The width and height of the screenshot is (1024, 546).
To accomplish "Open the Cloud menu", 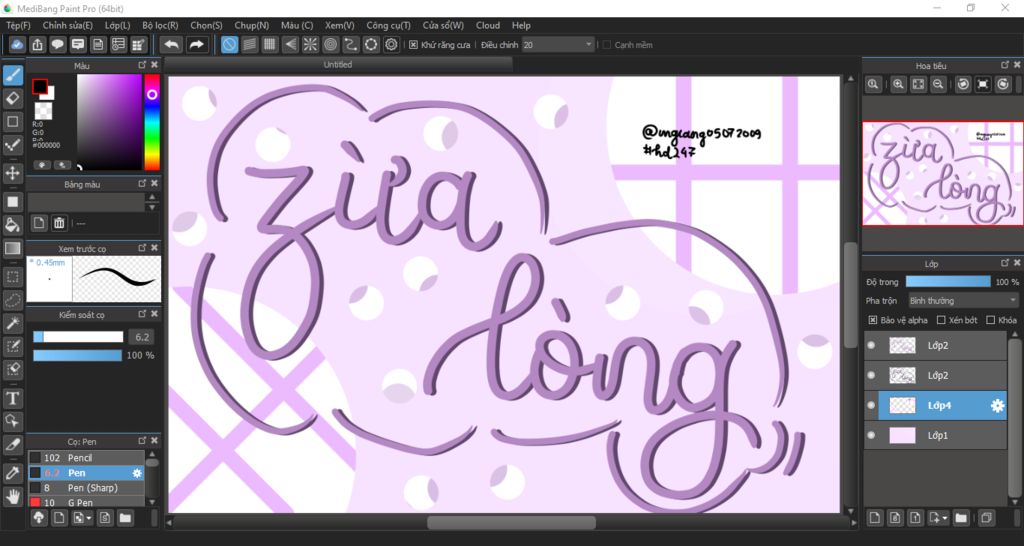I will (488, 25).
